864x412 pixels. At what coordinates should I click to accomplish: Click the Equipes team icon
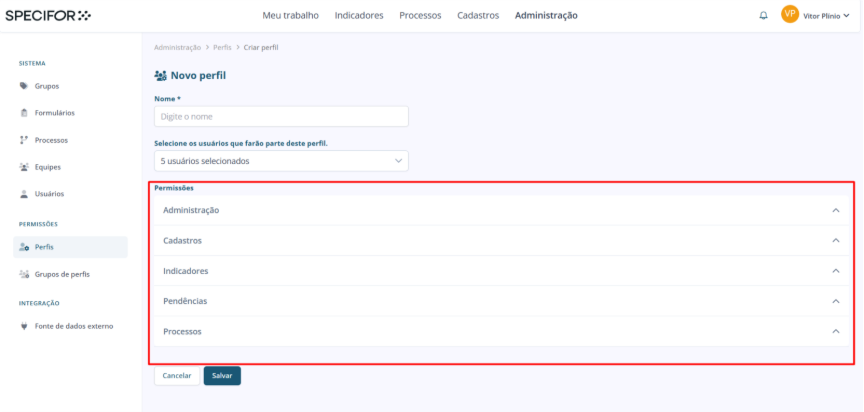tap(24, 167)
